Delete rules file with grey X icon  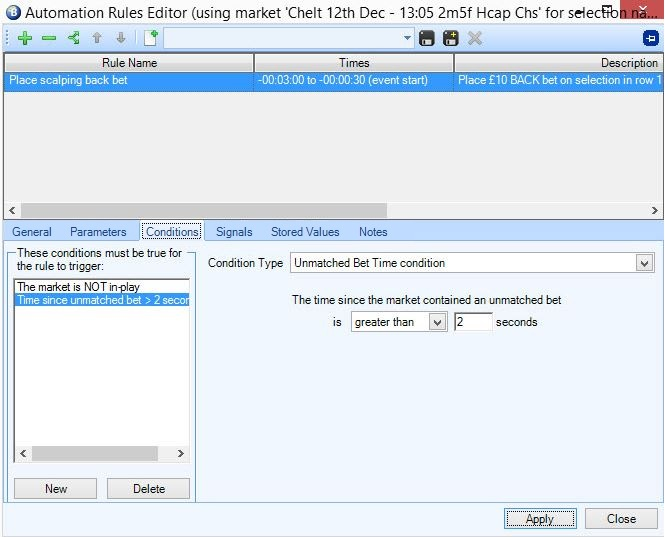tap(475, 38)
